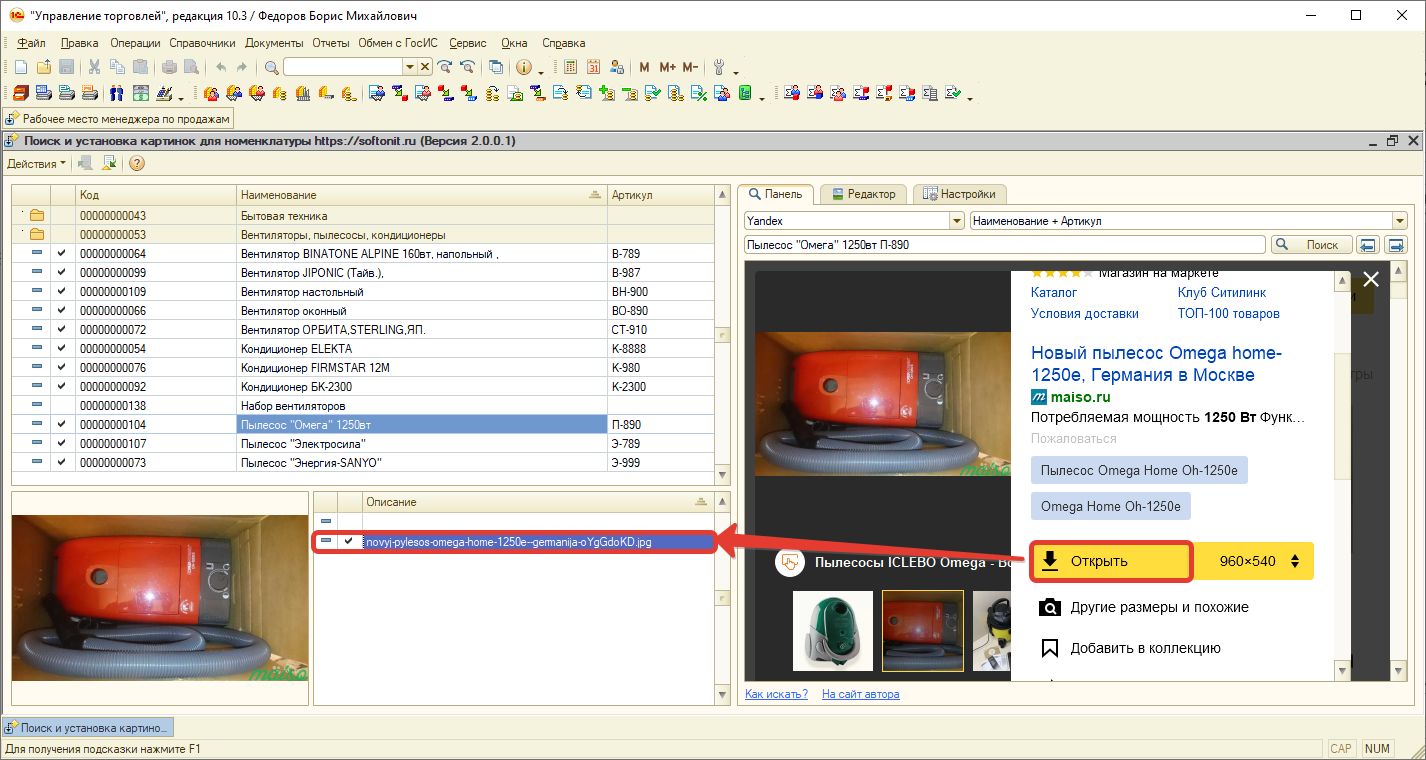Viewport: 1426px width, 760px height.
Task: Click sort indicator in Наименование column header
Action: [595, 195]
